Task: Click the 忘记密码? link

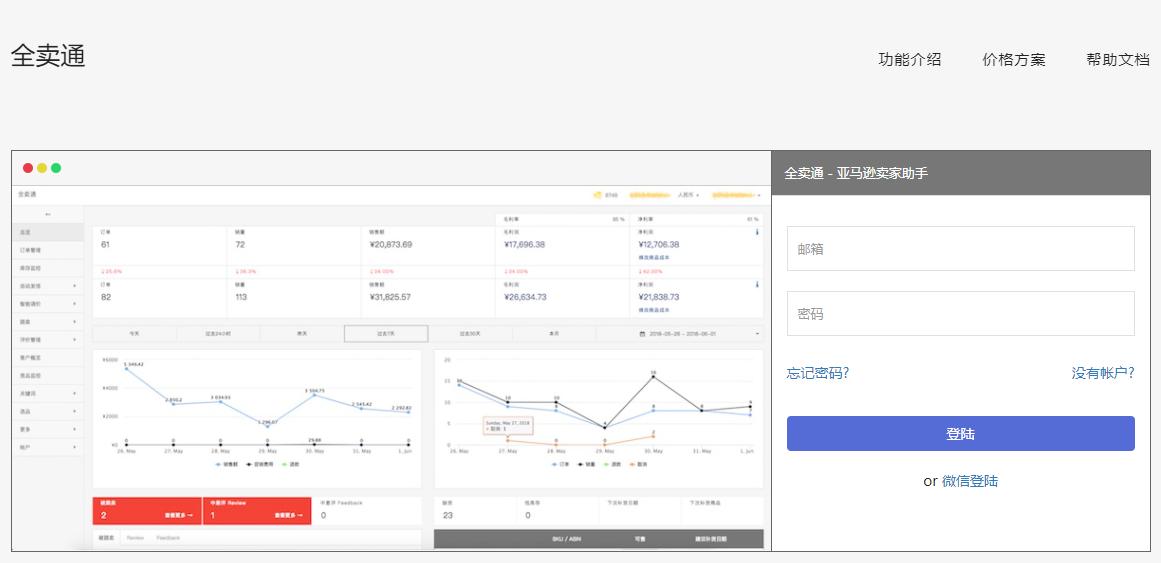Action: [817, 373]
